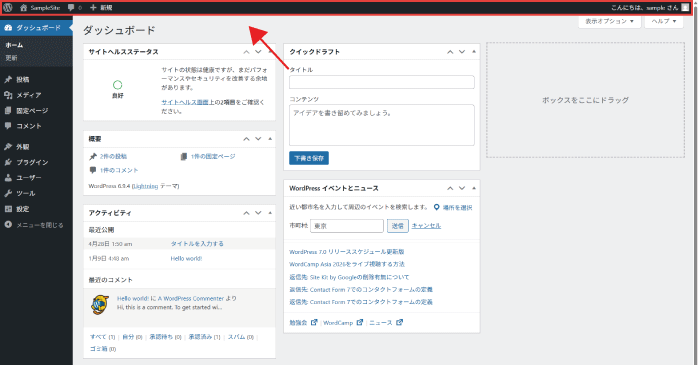The height and width of the screenshot is (365, 698).
Task: Open 勉強会 external link
Action: pos(303,323)
